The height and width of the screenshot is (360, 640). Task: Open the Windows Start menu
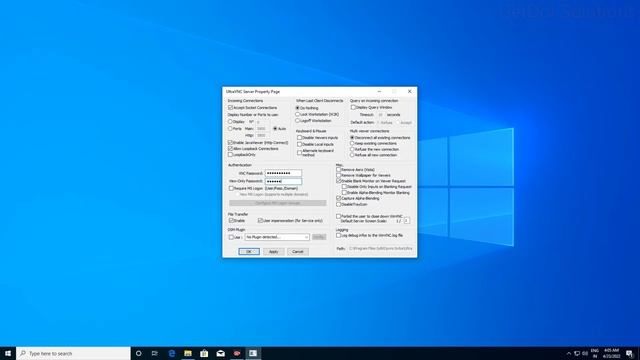[x=8, y=353]
